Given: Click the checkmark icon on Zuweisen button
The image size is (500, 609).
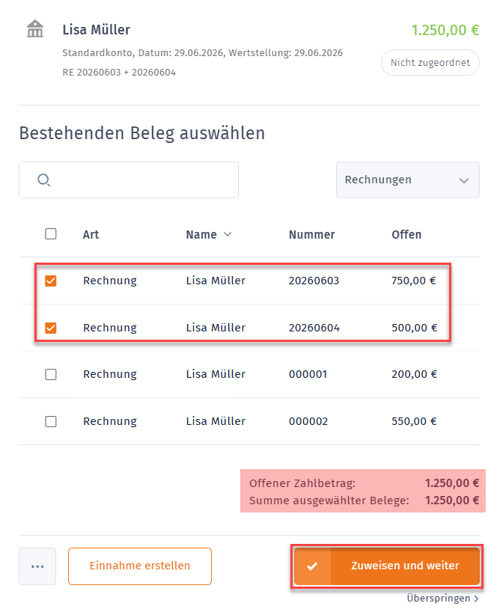Looking at the screenshot, I should click(x=312, y=566).
